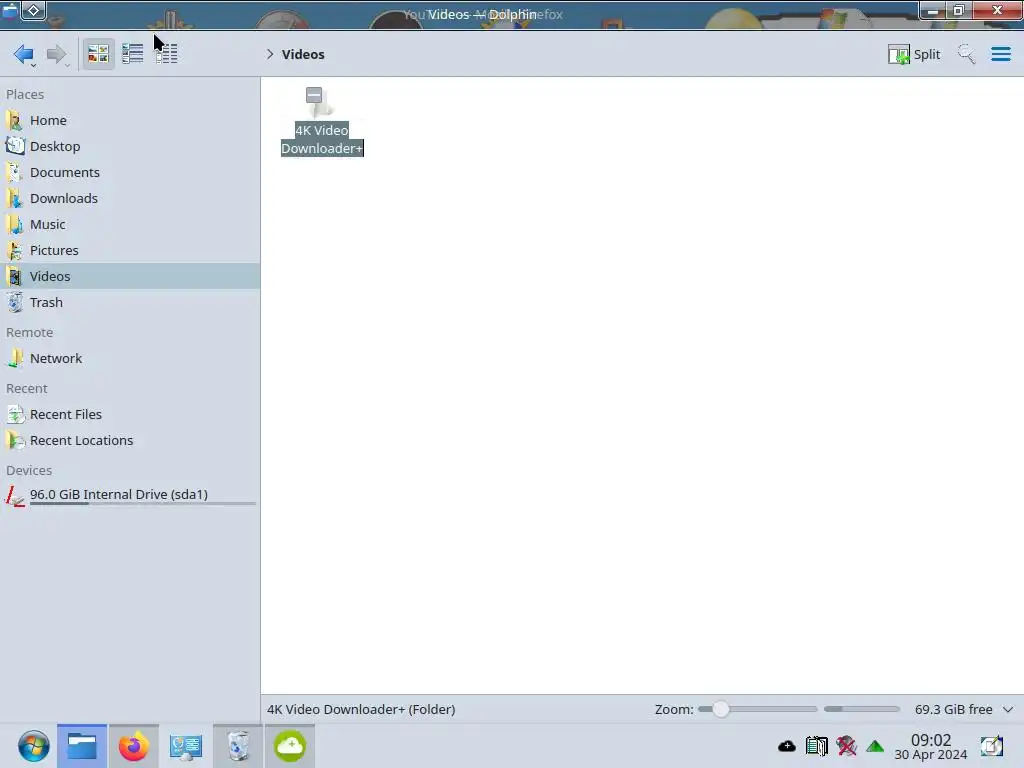This screenshot has height=768, width=1024.
Task: Expand the 69.3 GiB free dropdown arrow
Action: point(1008,709)
